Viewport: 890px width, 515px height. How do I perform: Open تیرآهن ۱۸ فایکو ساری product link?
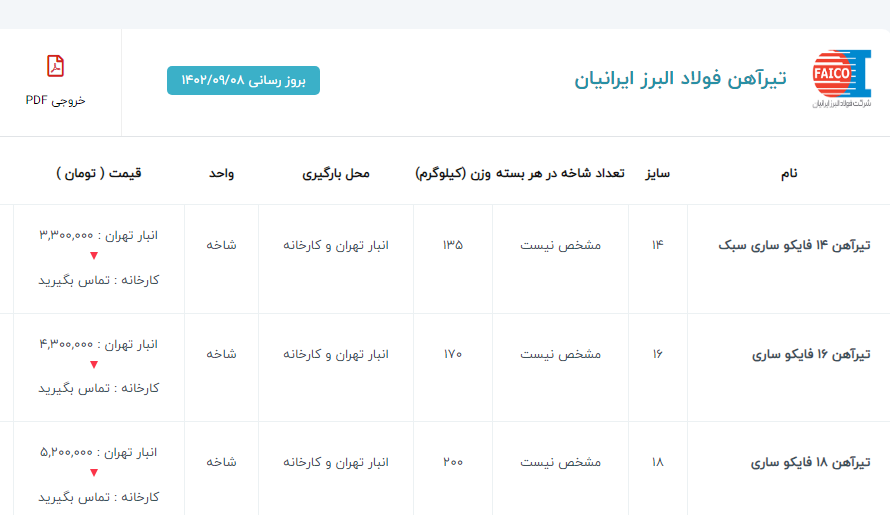pyautogui.click(x=810, y=463)
